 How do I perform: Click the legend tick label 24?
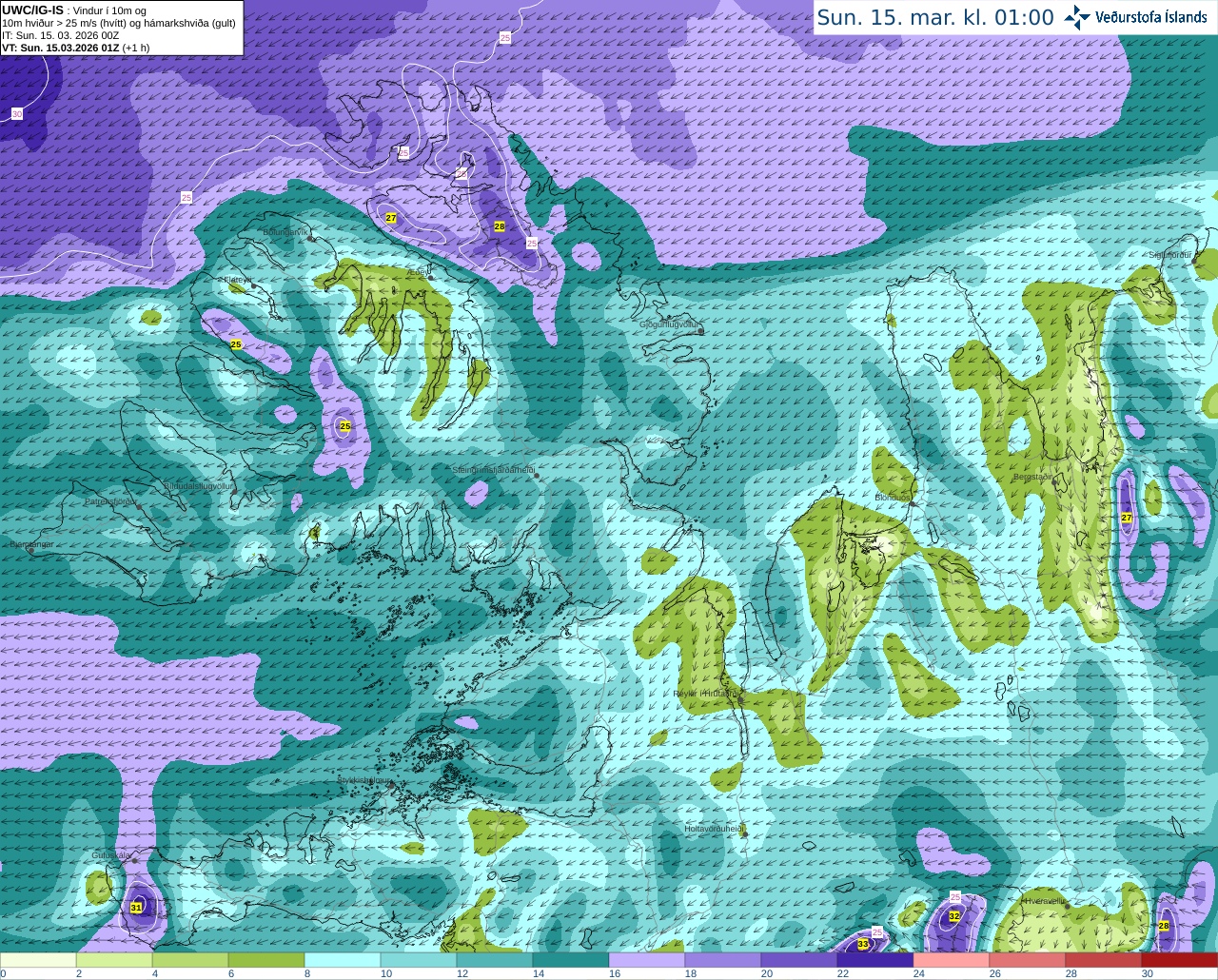(x=918, y=973)
